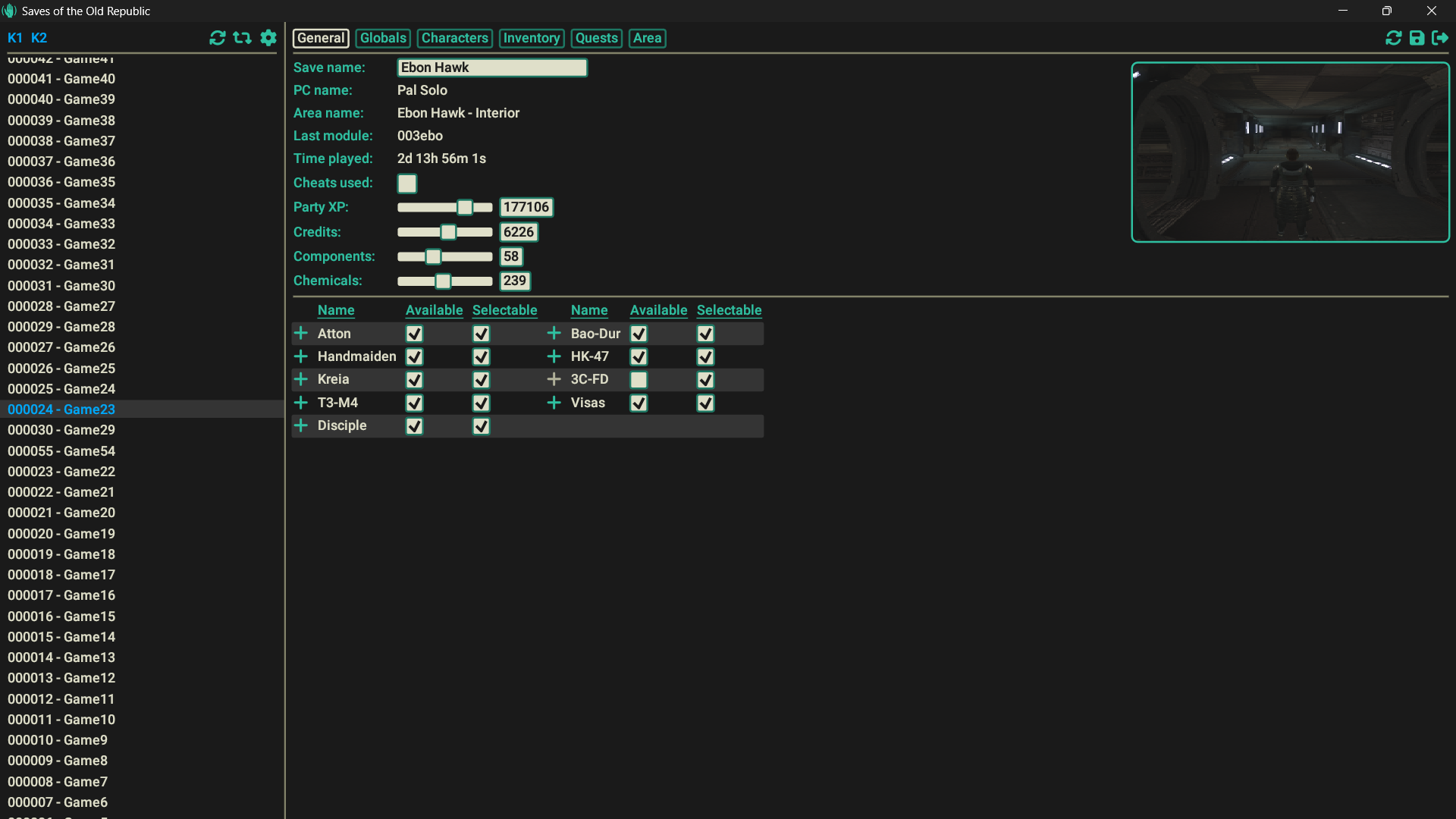
Task: Select save 000055 - Game54
Action: coord(61,451)
